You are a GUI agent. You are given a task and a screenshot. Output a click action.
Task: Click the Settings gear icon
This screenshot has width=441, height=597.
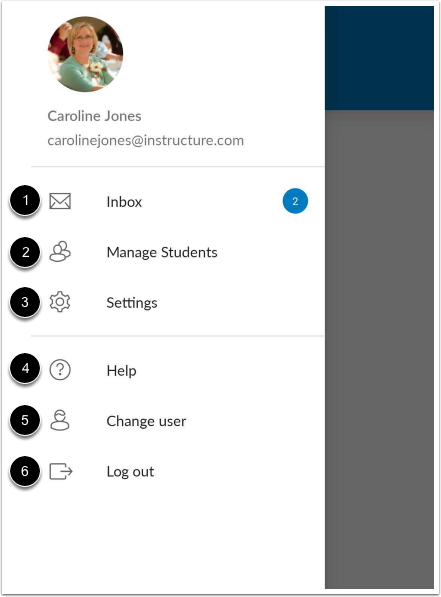[60, 302]
